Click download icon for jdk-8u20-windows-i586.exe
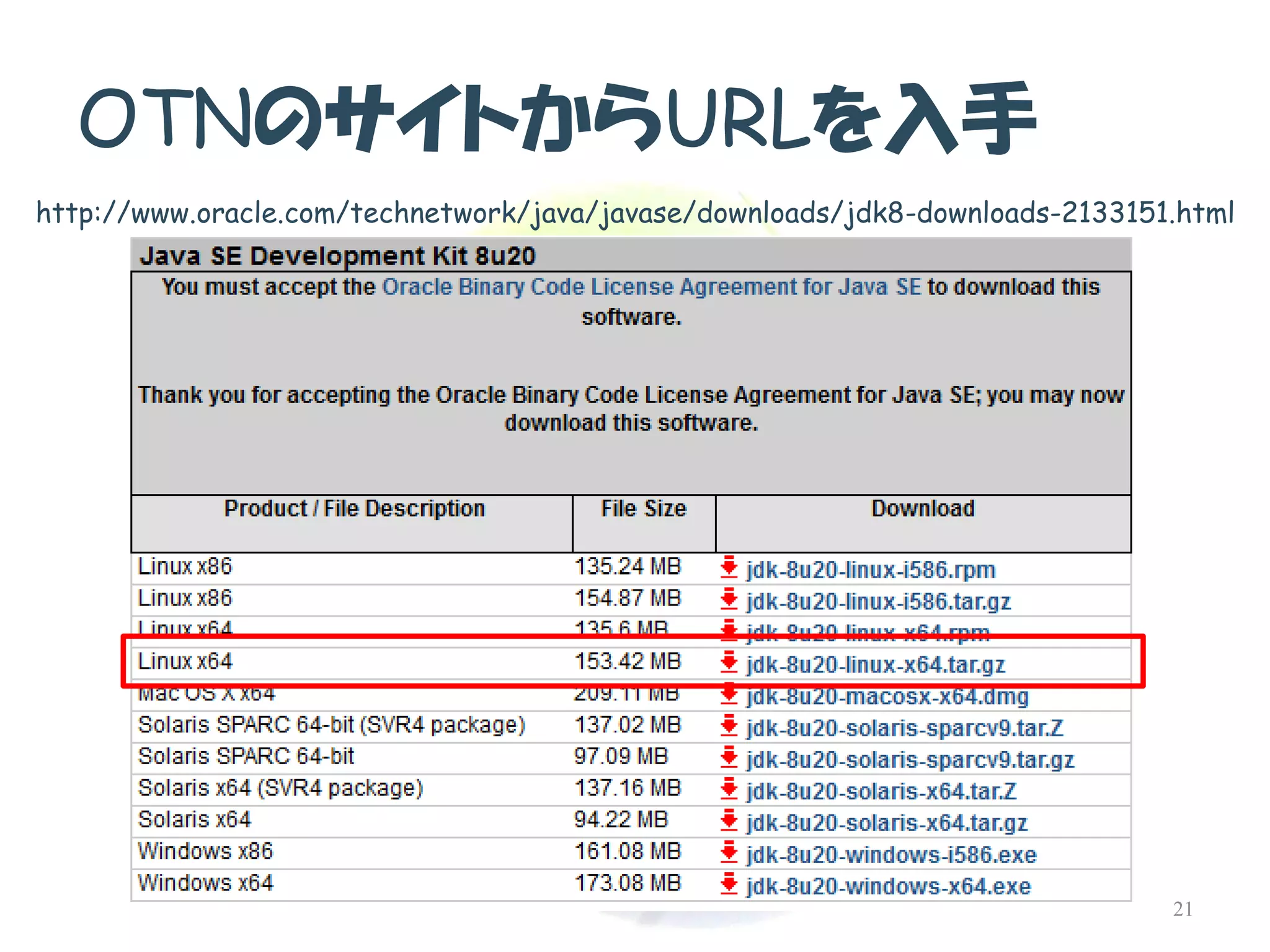This screenshot has width=1270, height=952. [x=729, y=852]
